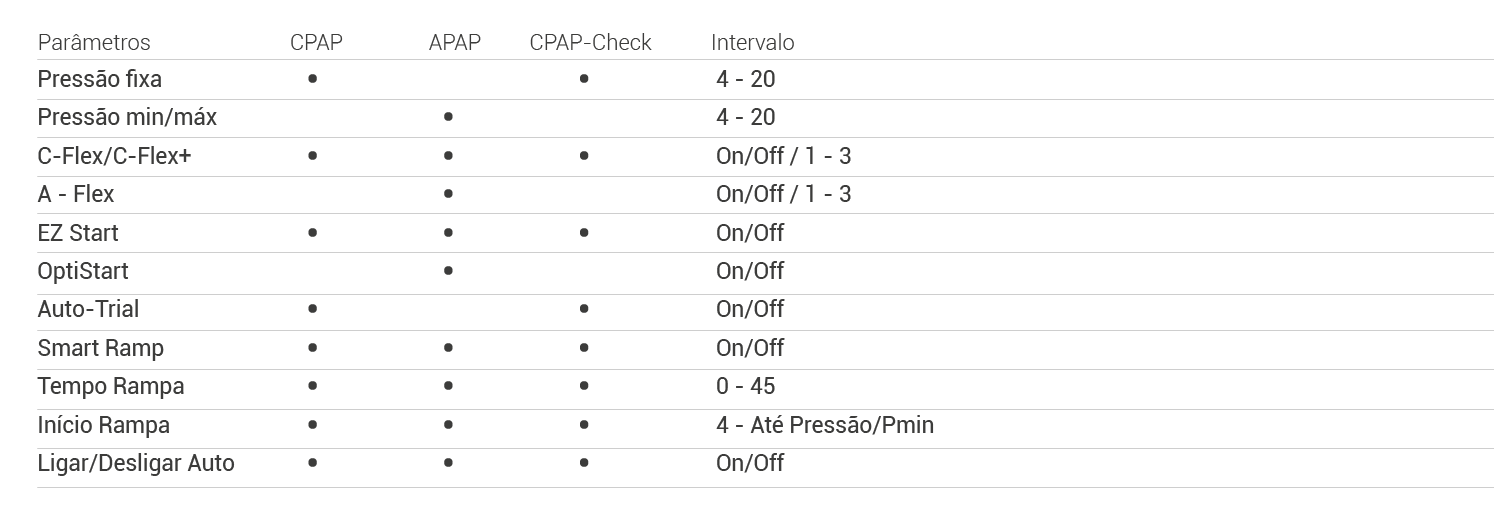Click the APAP column header
The height and width of the screenshot is (527, 1494).
tap(454, 43)
